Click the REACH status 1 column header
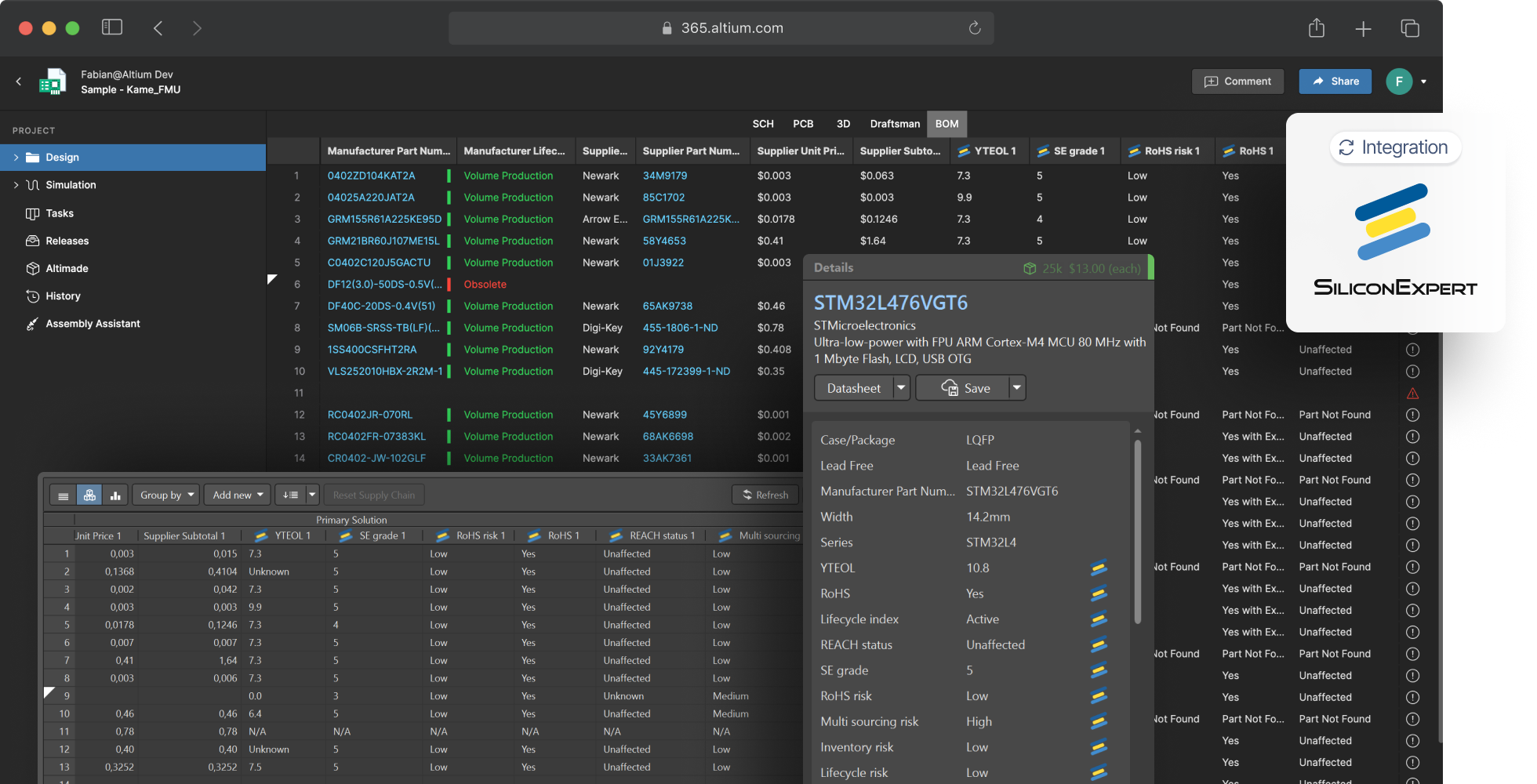1537x784 pixels. pos(651,536)
